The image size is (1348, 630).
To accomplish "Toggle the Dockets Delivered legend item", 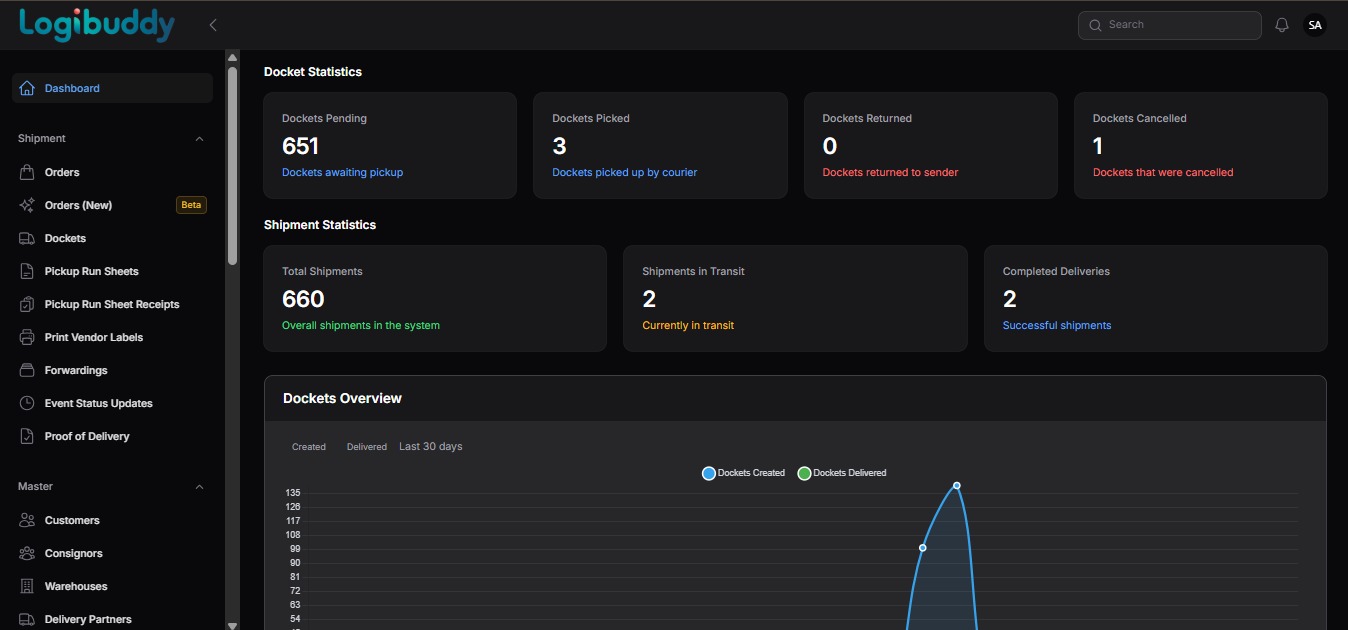I will click(x=841, y=473).
